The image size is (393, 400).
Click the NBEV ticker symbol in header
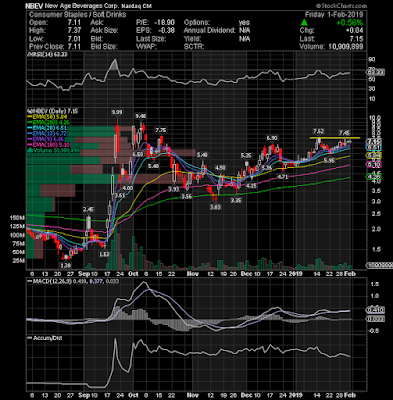click(34, 6)
